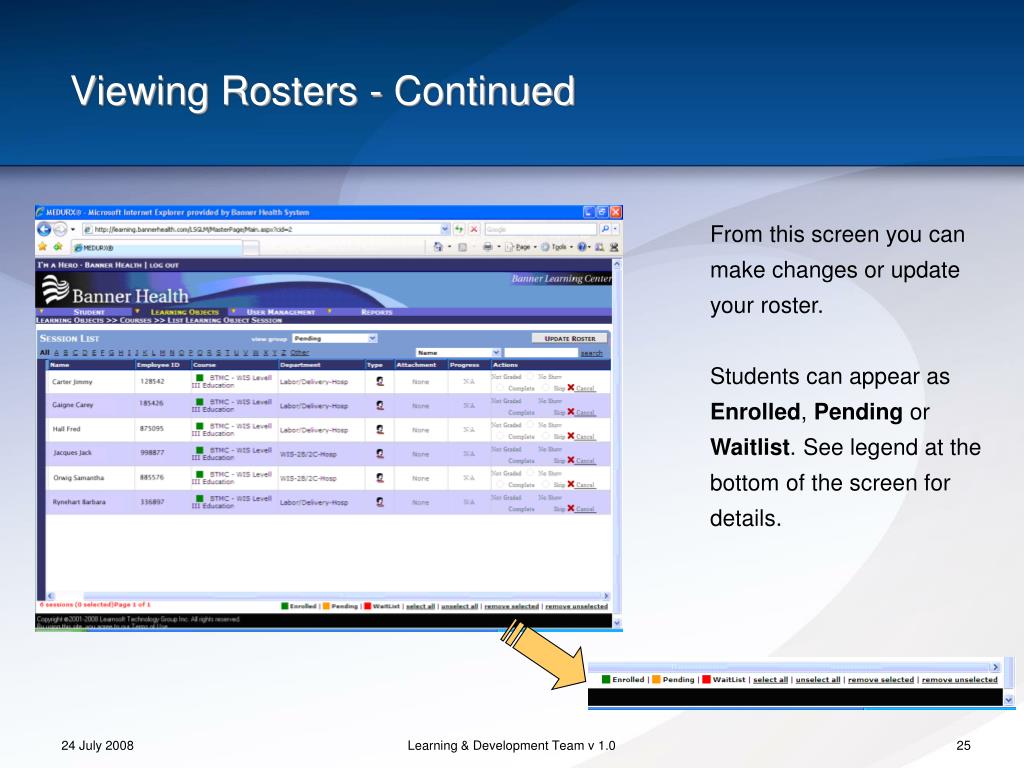Select No Show radio for Orwig Samantha

coord(530,473)
